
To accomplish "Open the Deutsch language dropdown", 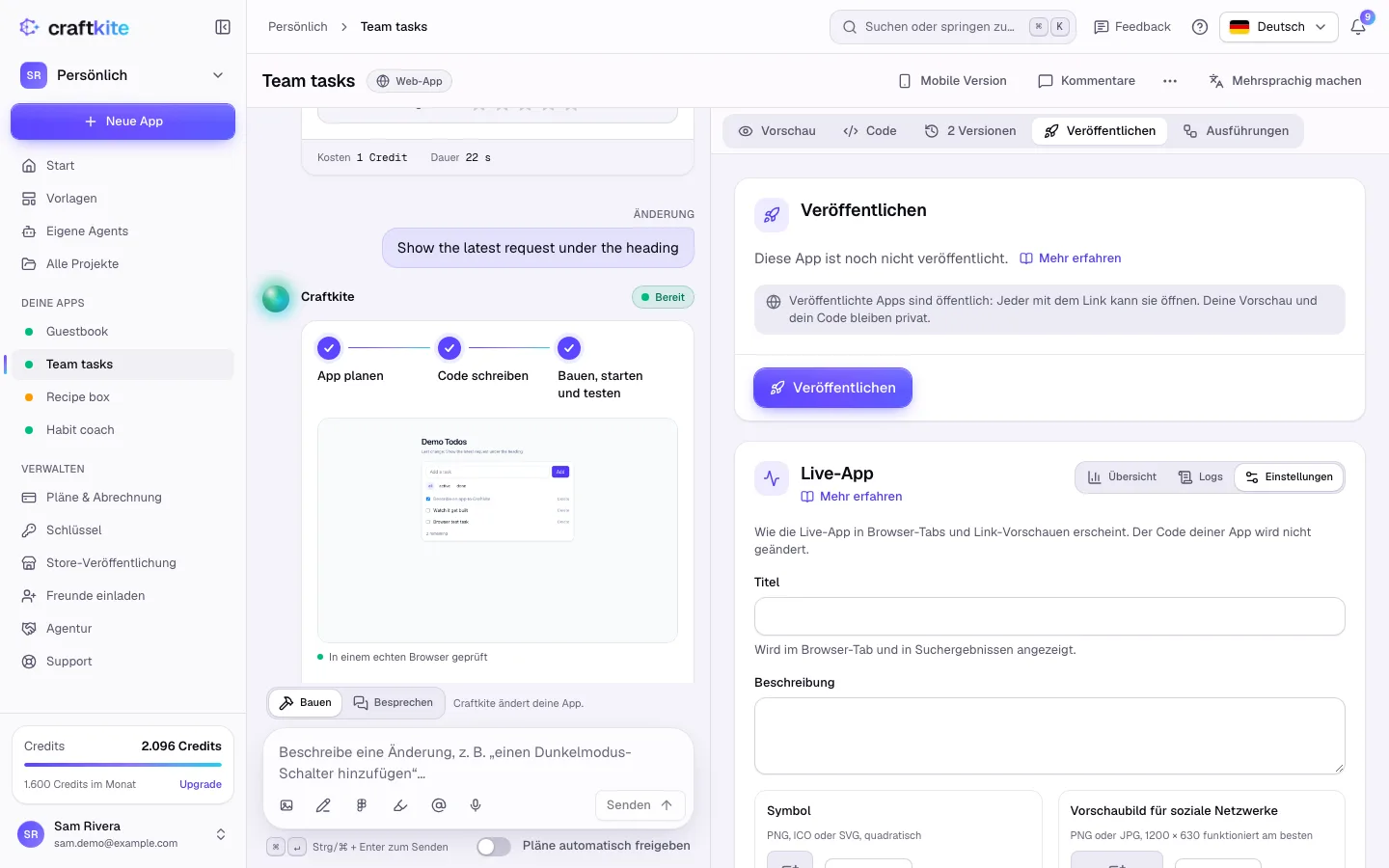I will 1278,27.
